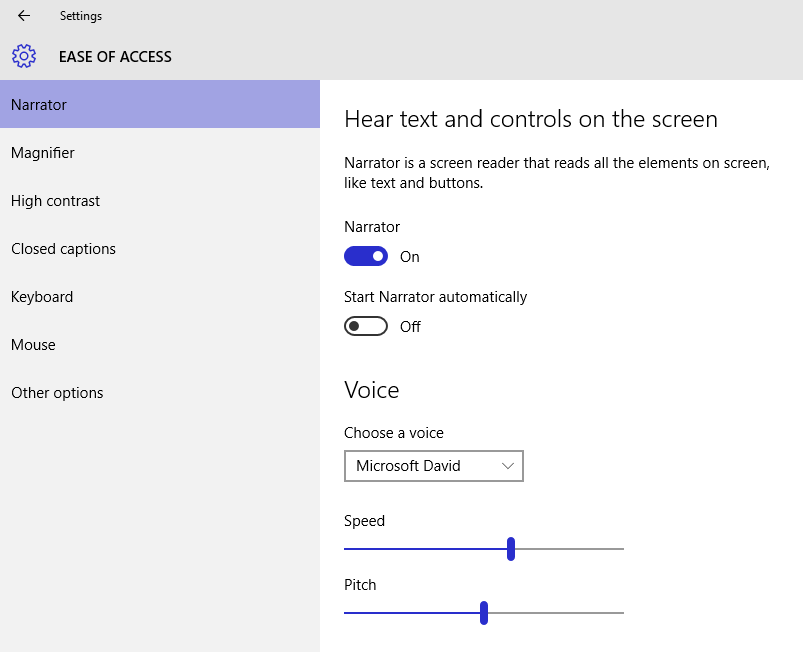Viewport: 803px width, 652px height.
Task: Turn off the Narrator toggle
Action: pos(365,257)
